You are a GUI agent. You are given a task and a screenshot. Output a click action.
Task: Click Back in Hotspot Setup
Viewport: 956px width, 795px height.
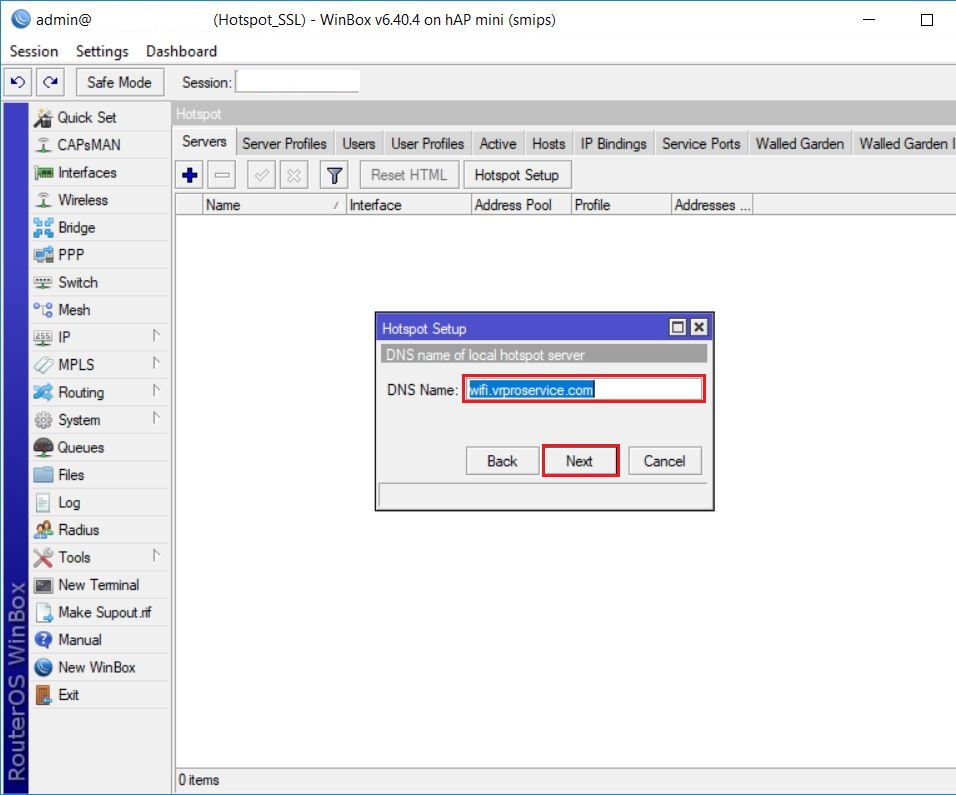(502, 461)
